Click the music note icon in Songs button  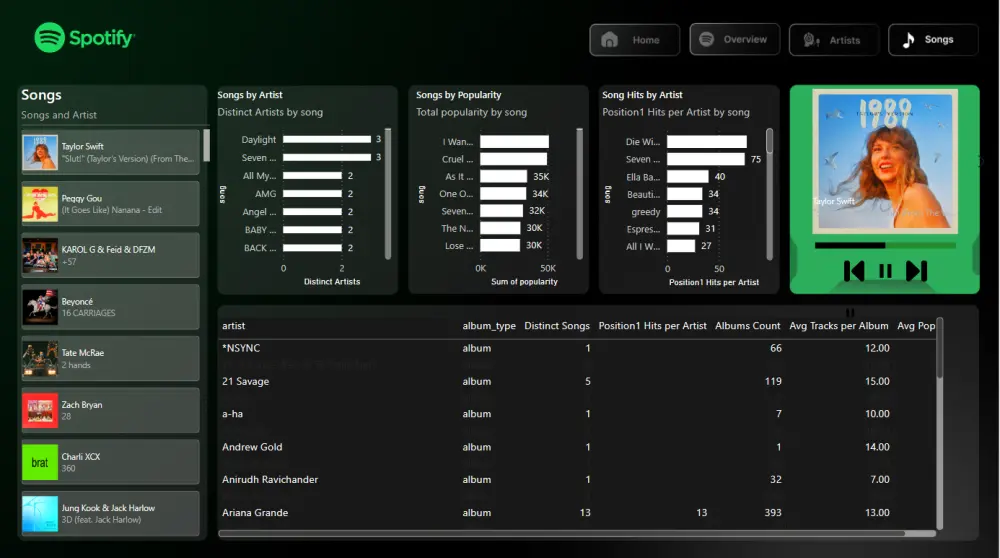pos(909,40)
